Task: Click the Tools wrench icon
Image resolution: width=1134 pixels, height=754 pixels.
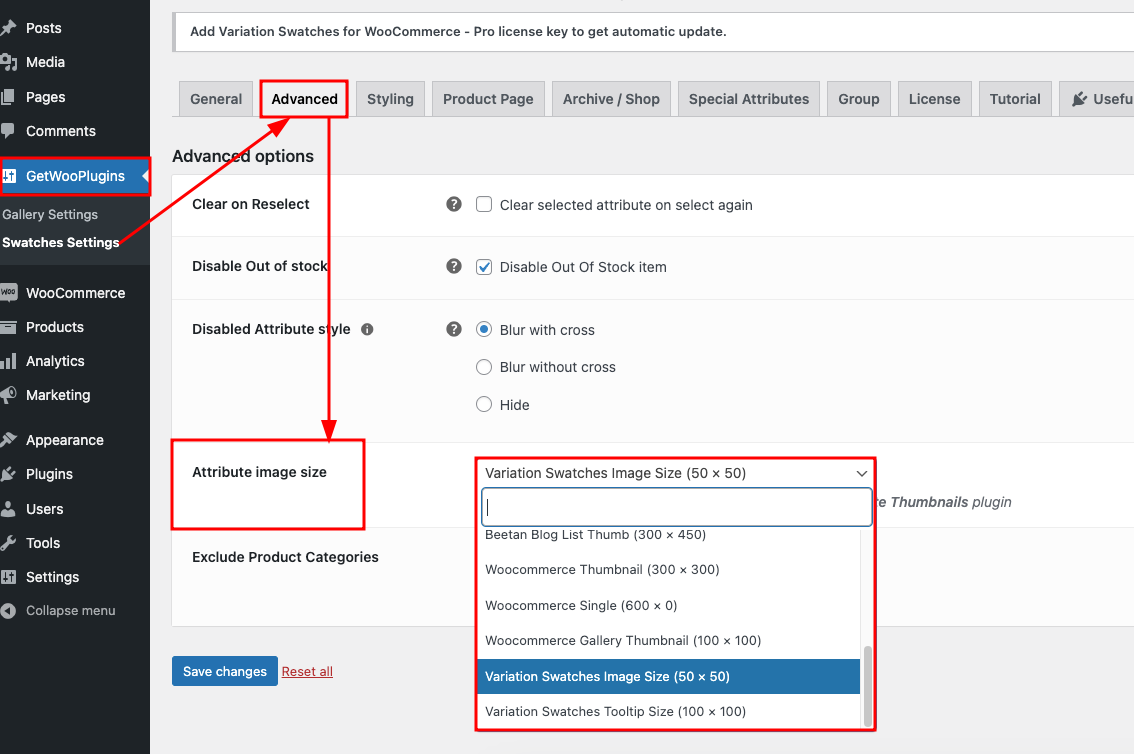Action: [x=8, y=543]
